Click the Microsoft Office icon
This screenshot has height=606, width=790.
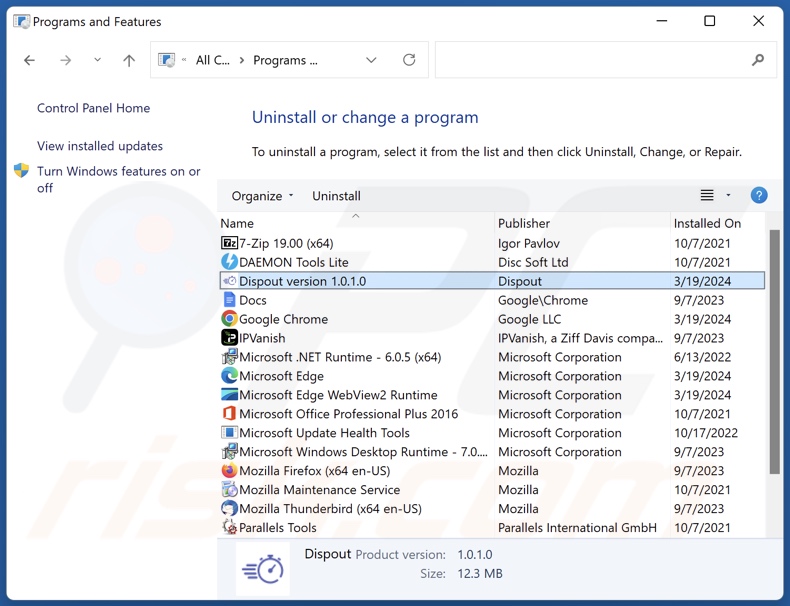(229, 414)
